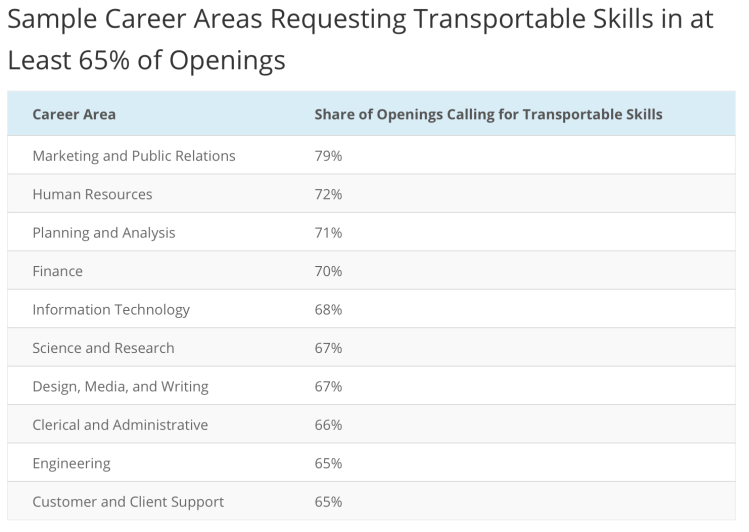Select the 66% Clerical and Administrative value
749x532 pixels.
click(x=328, y=425)
